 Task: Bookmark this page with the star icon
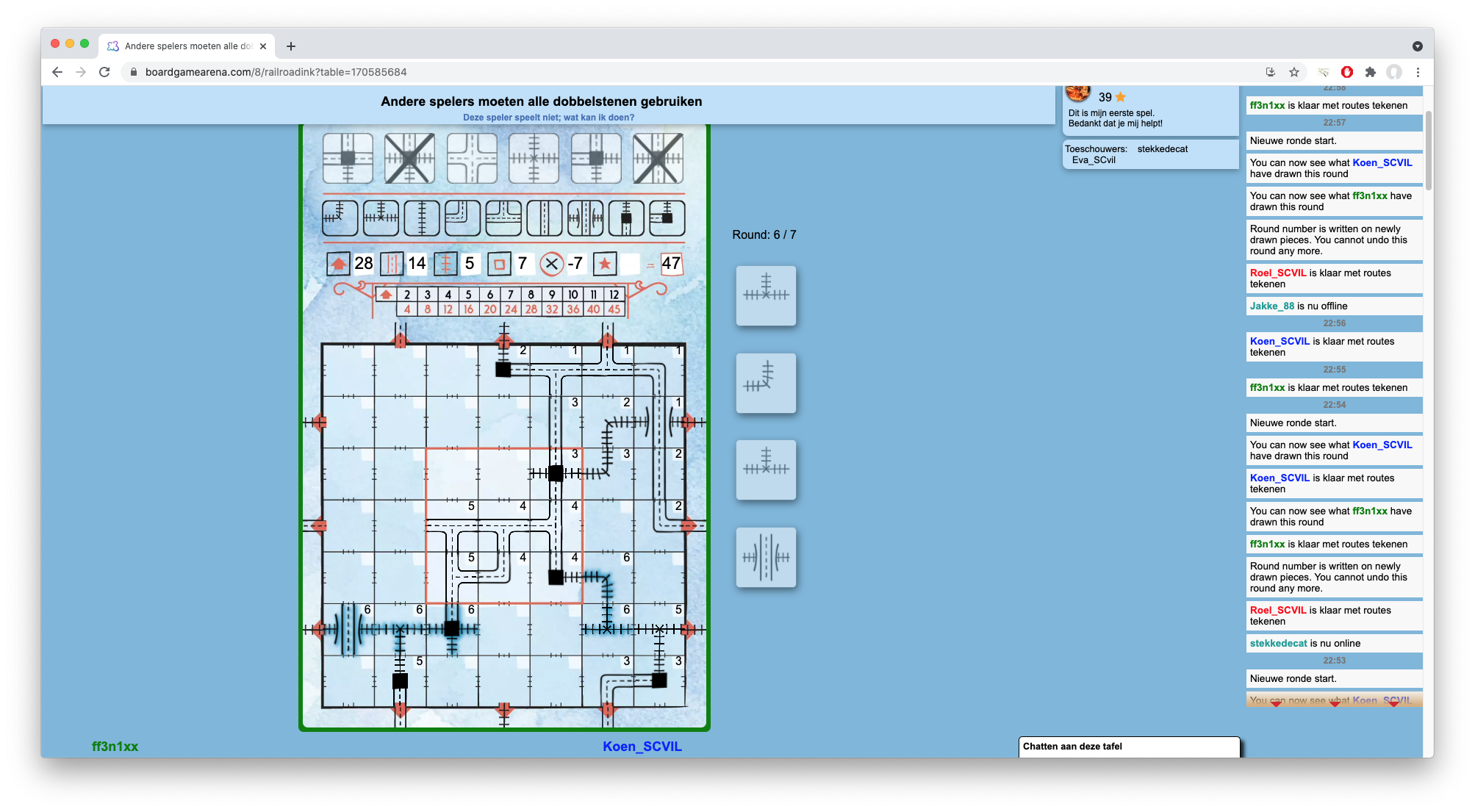coord(1294,72)
